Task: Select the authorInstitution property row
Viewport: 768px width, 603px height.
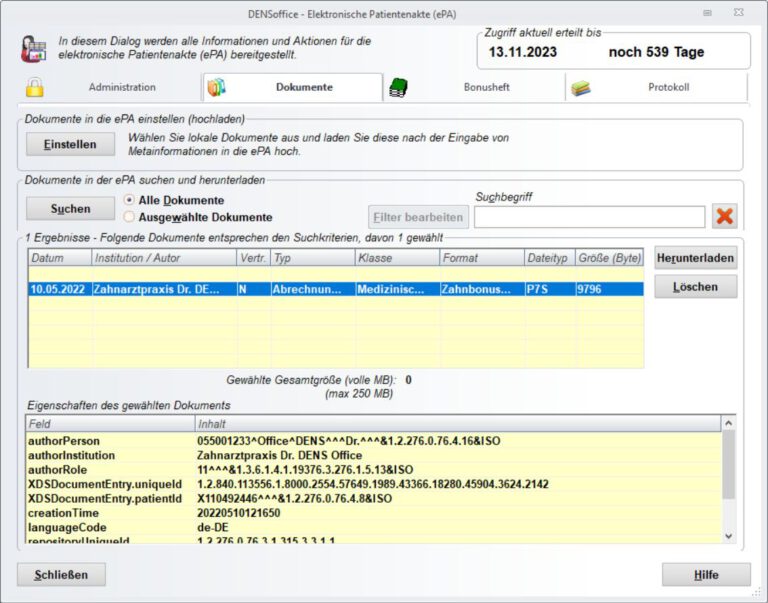Action: point(374,455)
